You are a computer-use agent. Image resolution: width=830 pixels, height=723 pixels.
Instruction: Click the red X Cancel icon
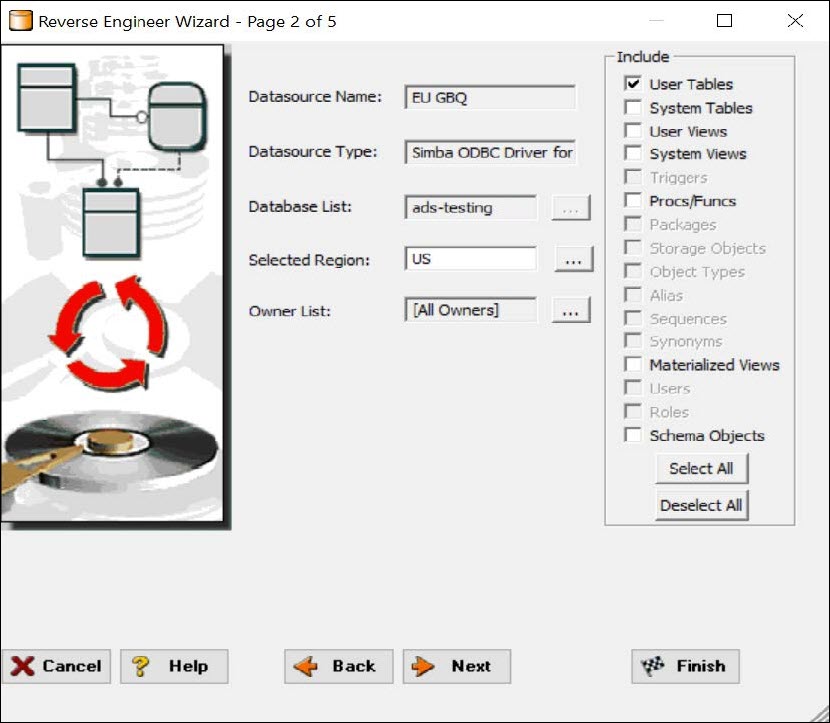click(22, 666)
